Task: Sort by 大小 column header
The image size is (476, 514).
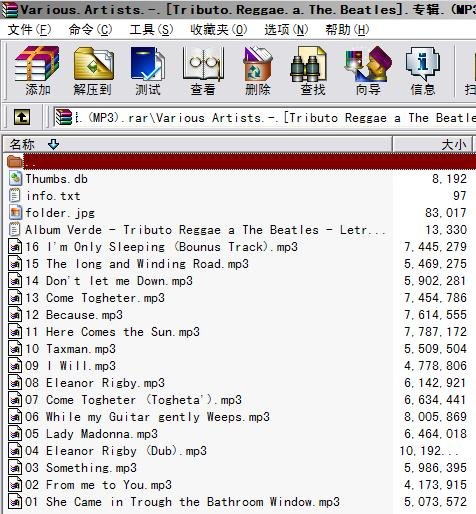Action: coord(432,144)
